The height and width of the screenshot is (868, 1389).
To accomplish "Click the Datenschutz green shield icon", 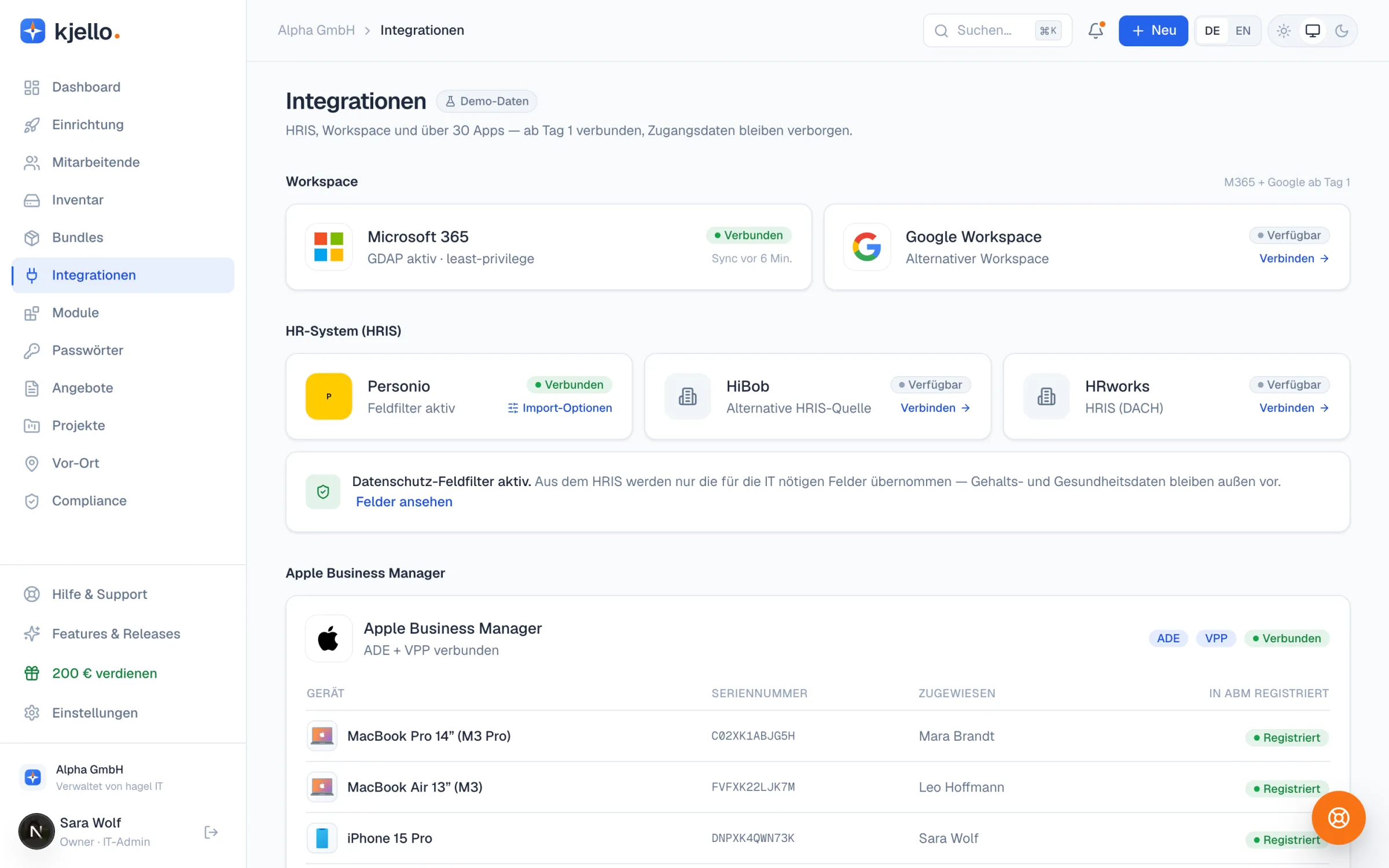I will (323, 492).
